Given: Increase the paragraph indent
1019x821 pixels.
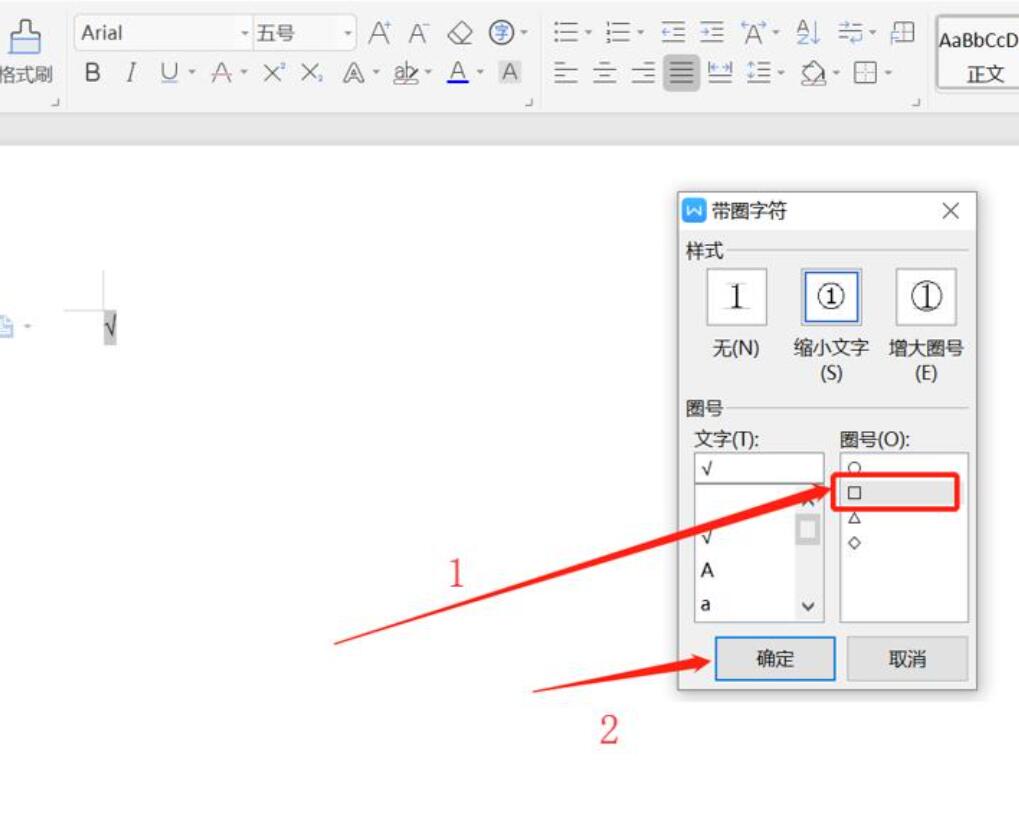Looking at the screenshot, I should (x=712, y=32).
